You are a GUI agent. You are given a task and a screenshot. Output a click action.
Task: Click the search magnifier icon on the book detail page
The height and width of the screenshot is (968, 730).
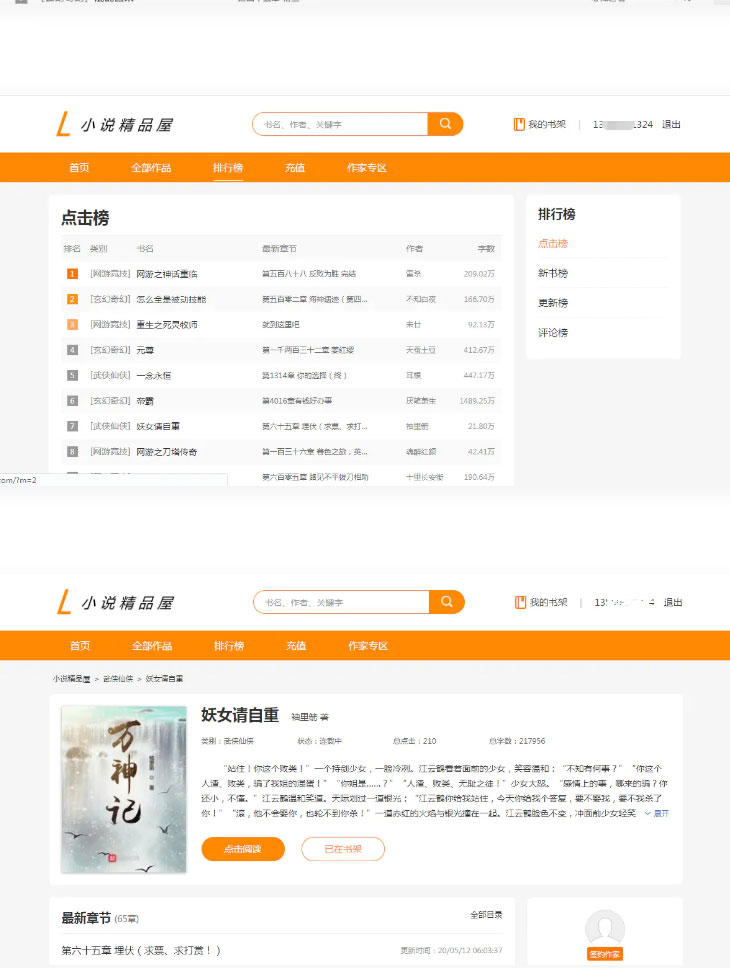coord(446,602)
